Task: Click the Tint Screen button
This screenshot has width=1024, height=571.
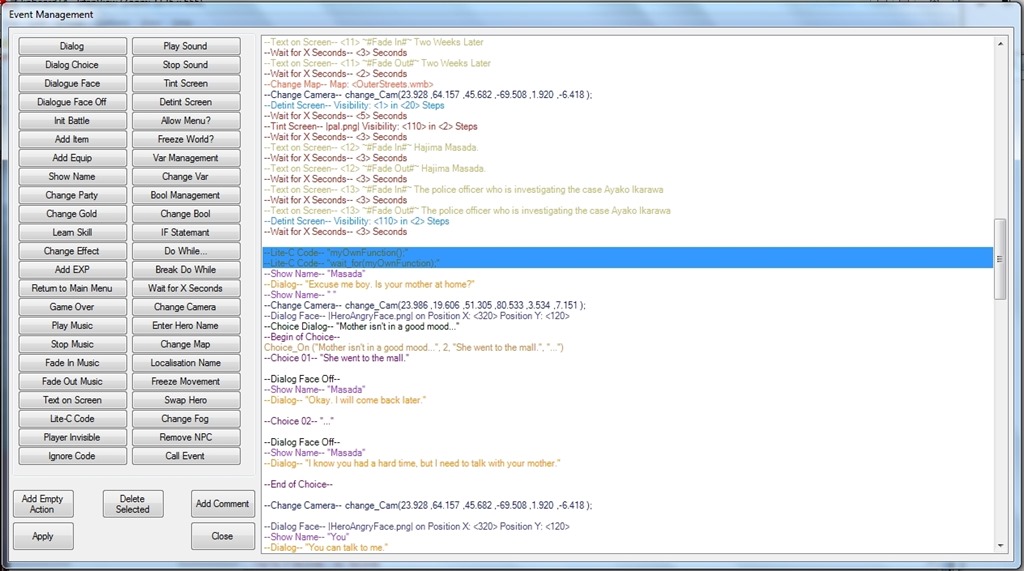Action: (x=186, y=83)
